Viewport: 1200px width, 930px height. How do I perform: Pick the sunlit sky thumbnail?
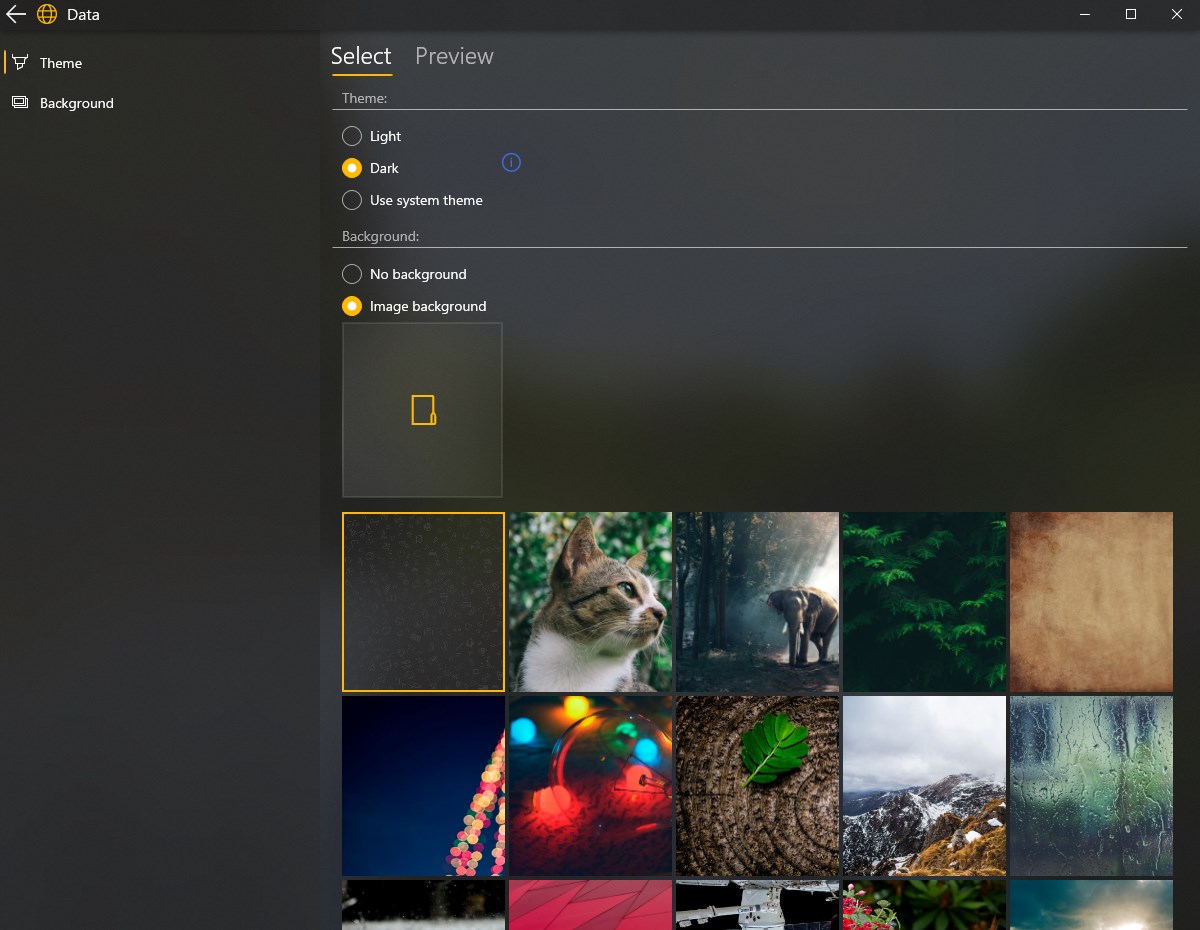pyautogui.click(x=1091, y=905)
